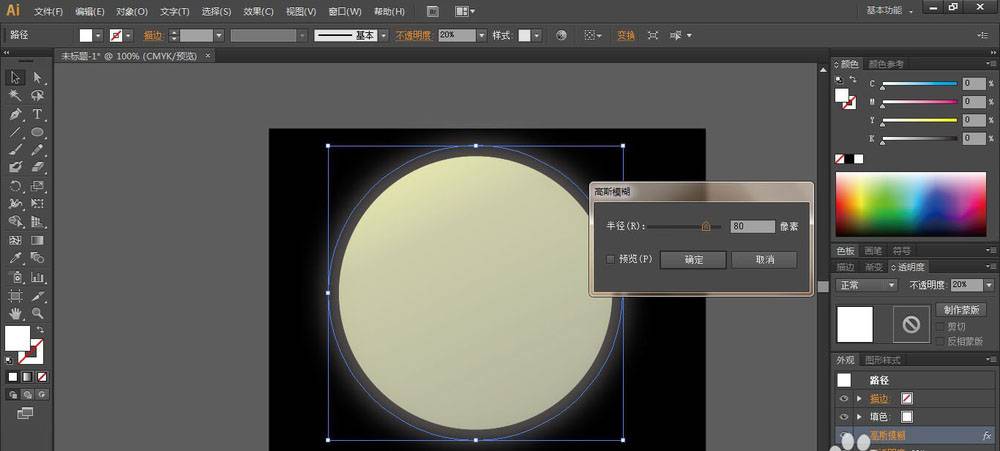Select the Hand tool

(16, 313)
